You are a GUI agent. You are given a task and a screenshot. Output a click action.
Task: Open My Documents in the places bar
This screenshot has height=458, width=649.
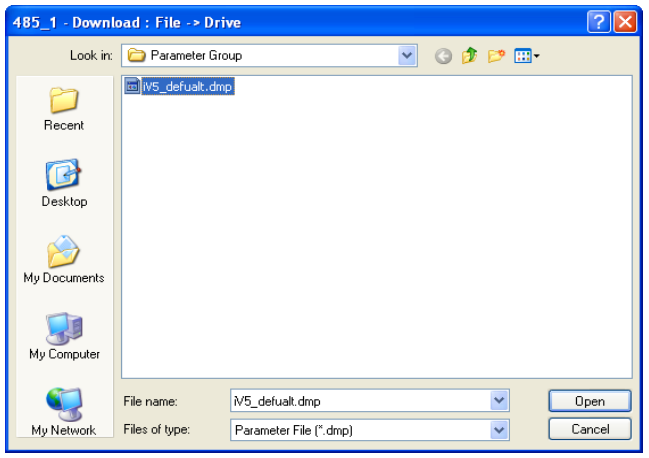click(x=64, y=261)
